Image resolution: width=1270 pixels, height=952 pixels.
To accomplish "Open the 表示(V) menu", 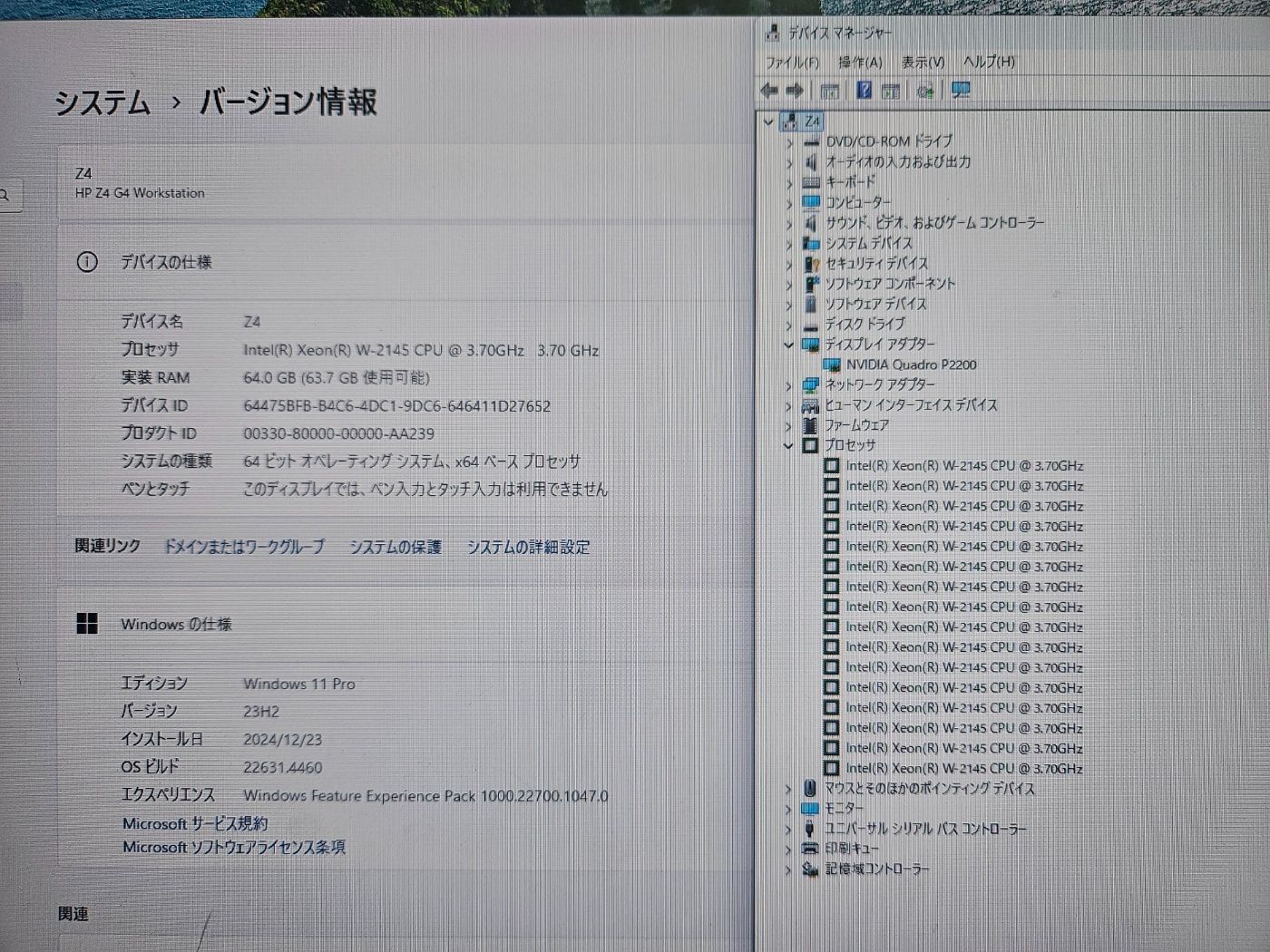I will [923, 62].
